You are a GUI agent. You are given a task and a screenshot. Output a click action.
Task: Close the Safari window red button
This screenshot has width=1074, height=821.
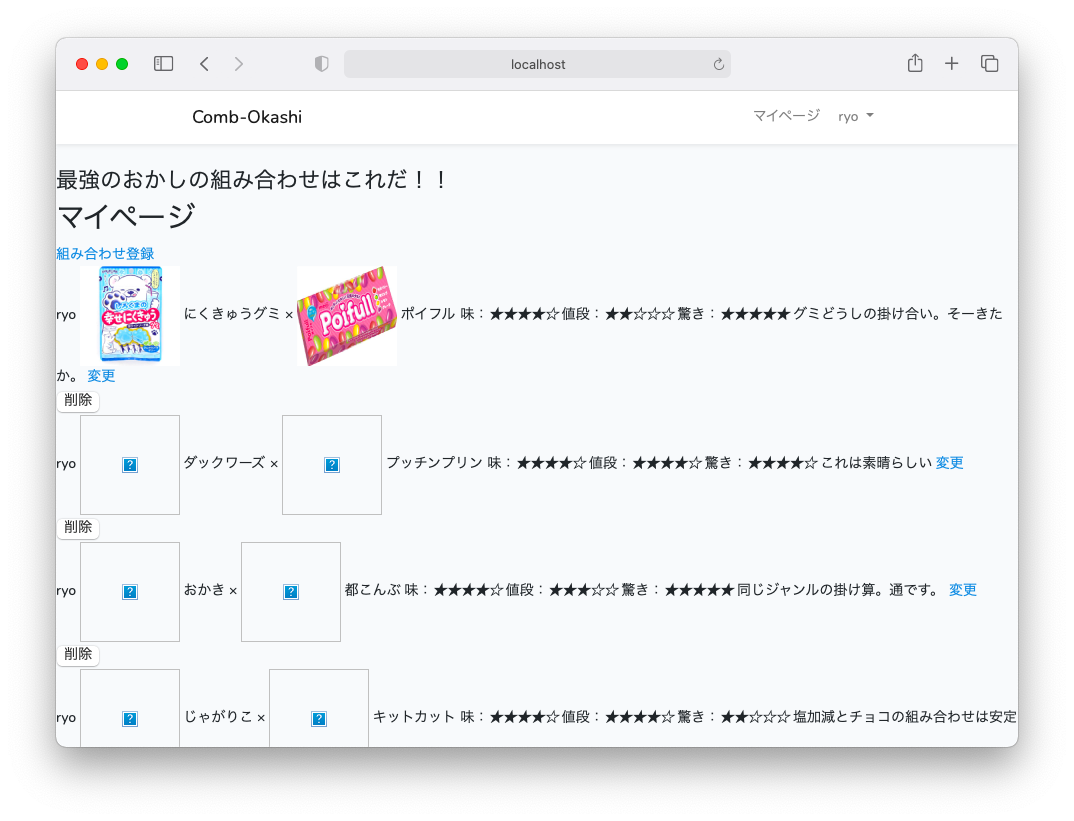[x=82, y=64]
